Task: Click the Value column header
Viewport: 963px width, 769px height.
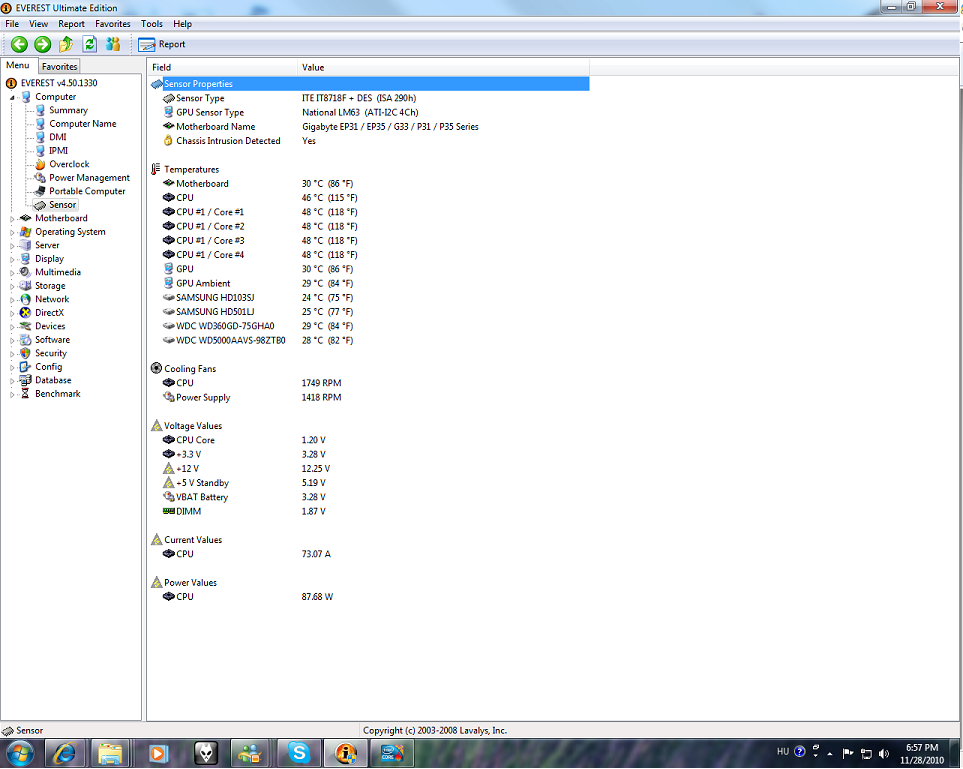Action: [x=443, y=67]
